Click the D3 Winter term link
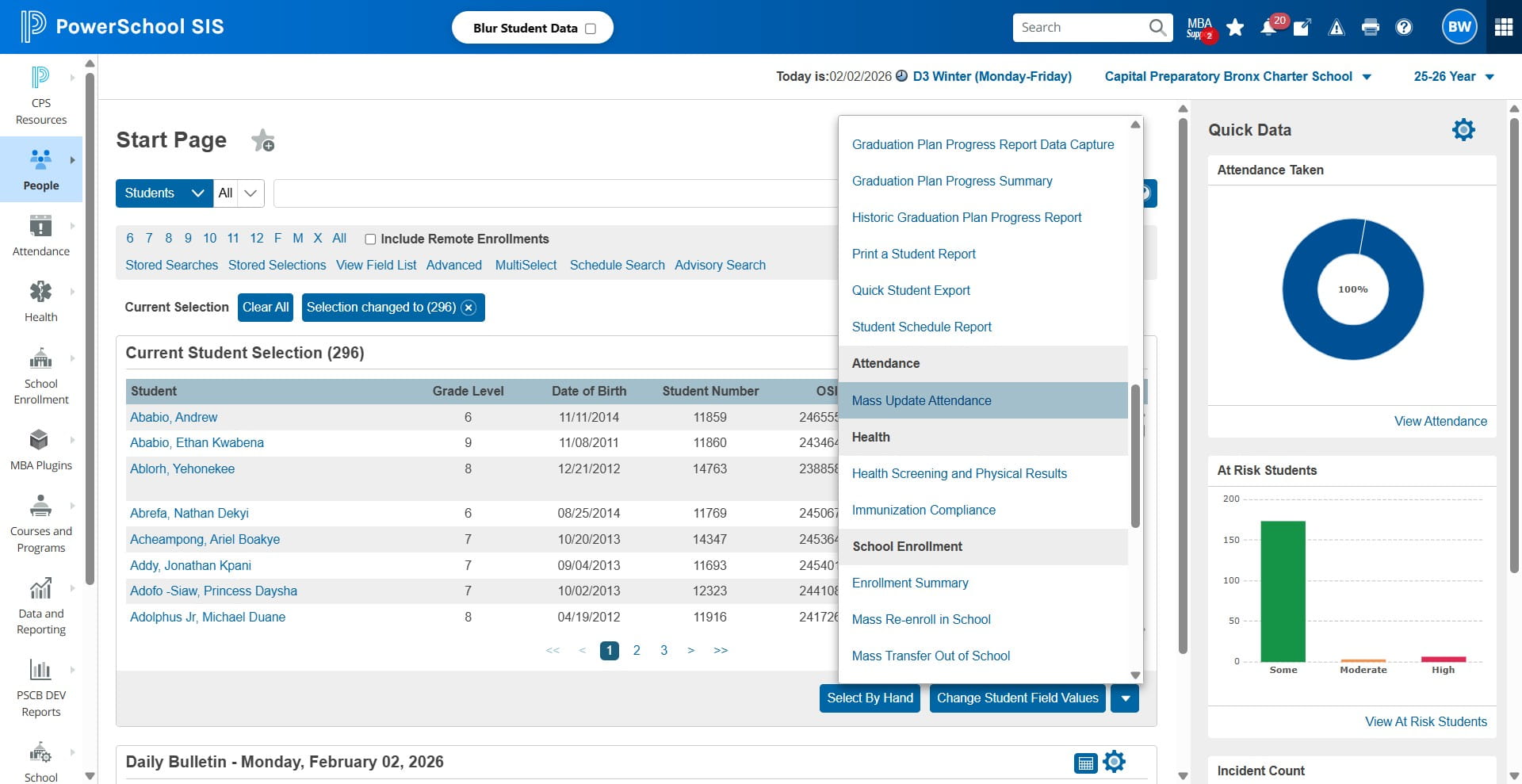The width and height of the screenshot is (1522, 784). [992, 77]
